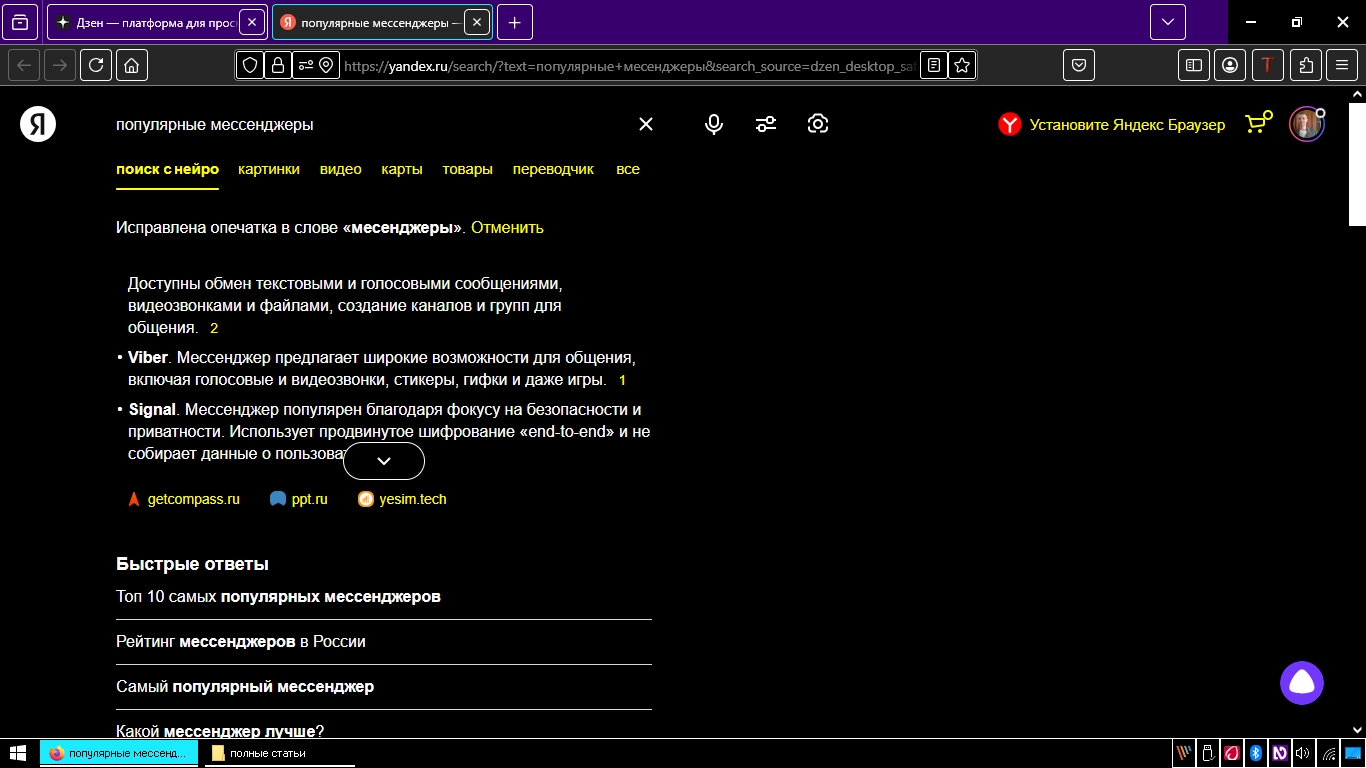1366x768 pixels.
Task: Click the page vertical scrollbar thumb
Action: 1357,162
